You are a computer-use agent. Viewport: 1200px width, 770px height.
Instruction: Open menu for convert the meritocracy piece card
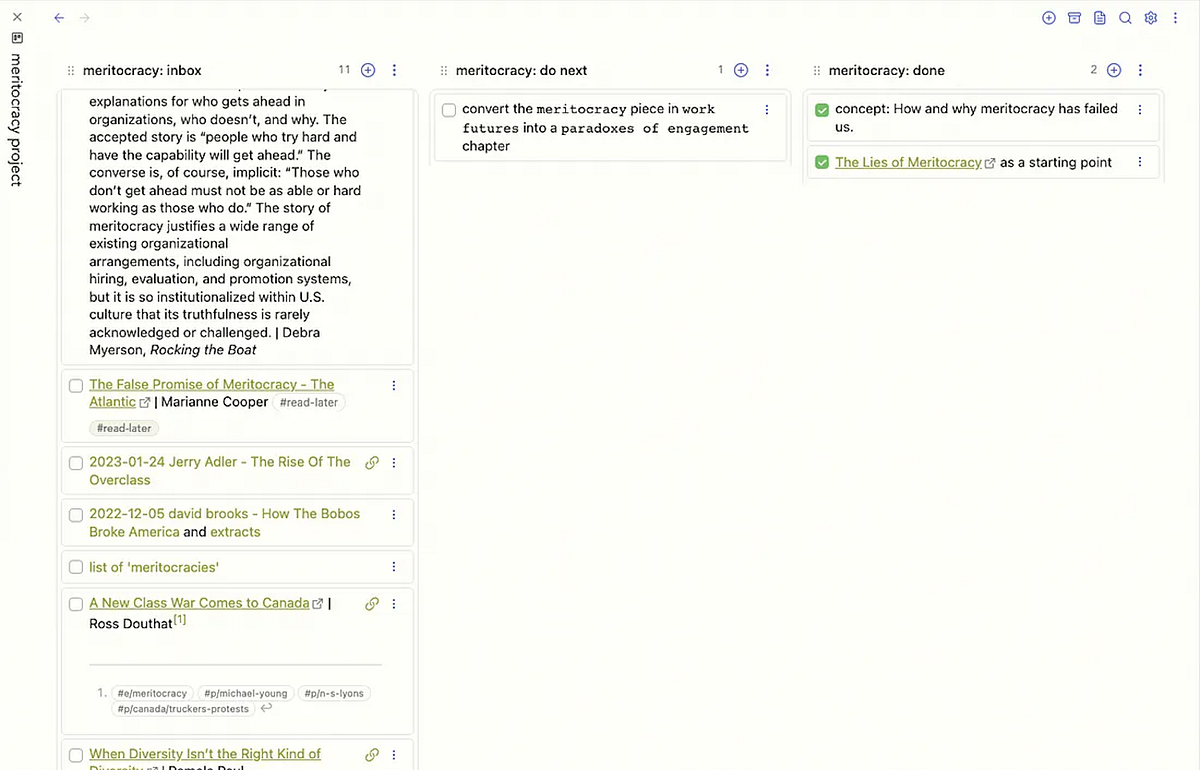(x=767, y=110)
